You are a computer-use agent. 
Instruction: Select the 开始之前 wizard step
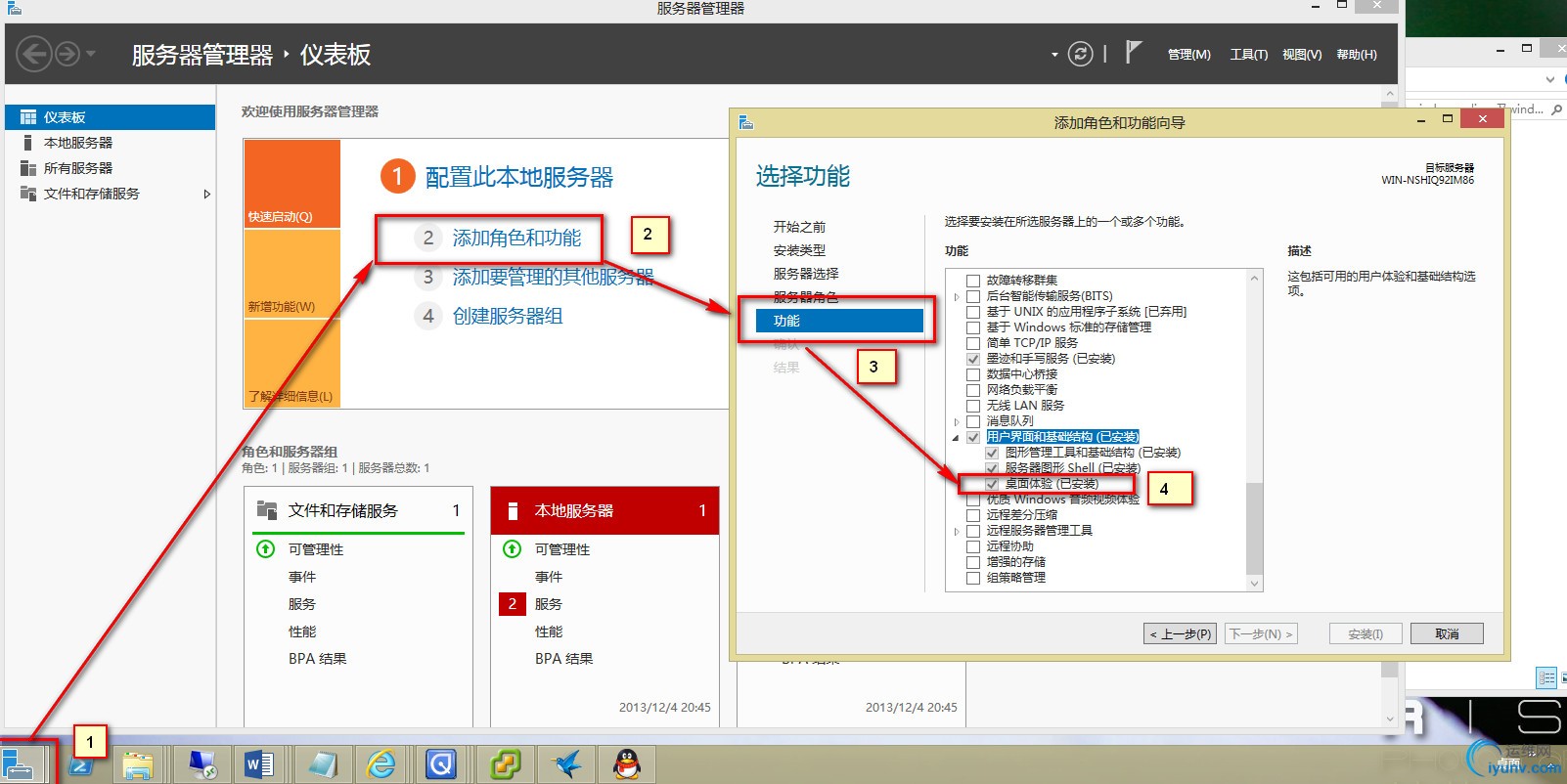click(x=799, y=227)
